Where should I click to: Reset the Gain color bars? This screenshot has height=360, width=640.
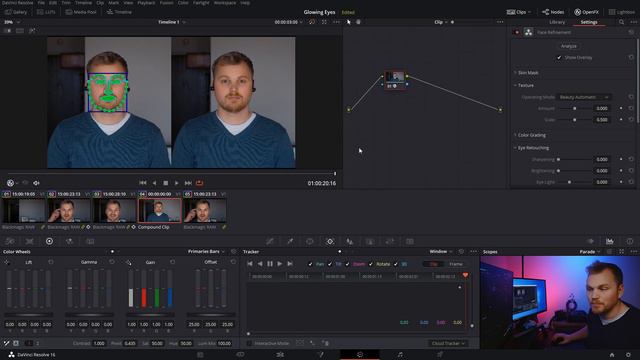[x=172, y=262]
